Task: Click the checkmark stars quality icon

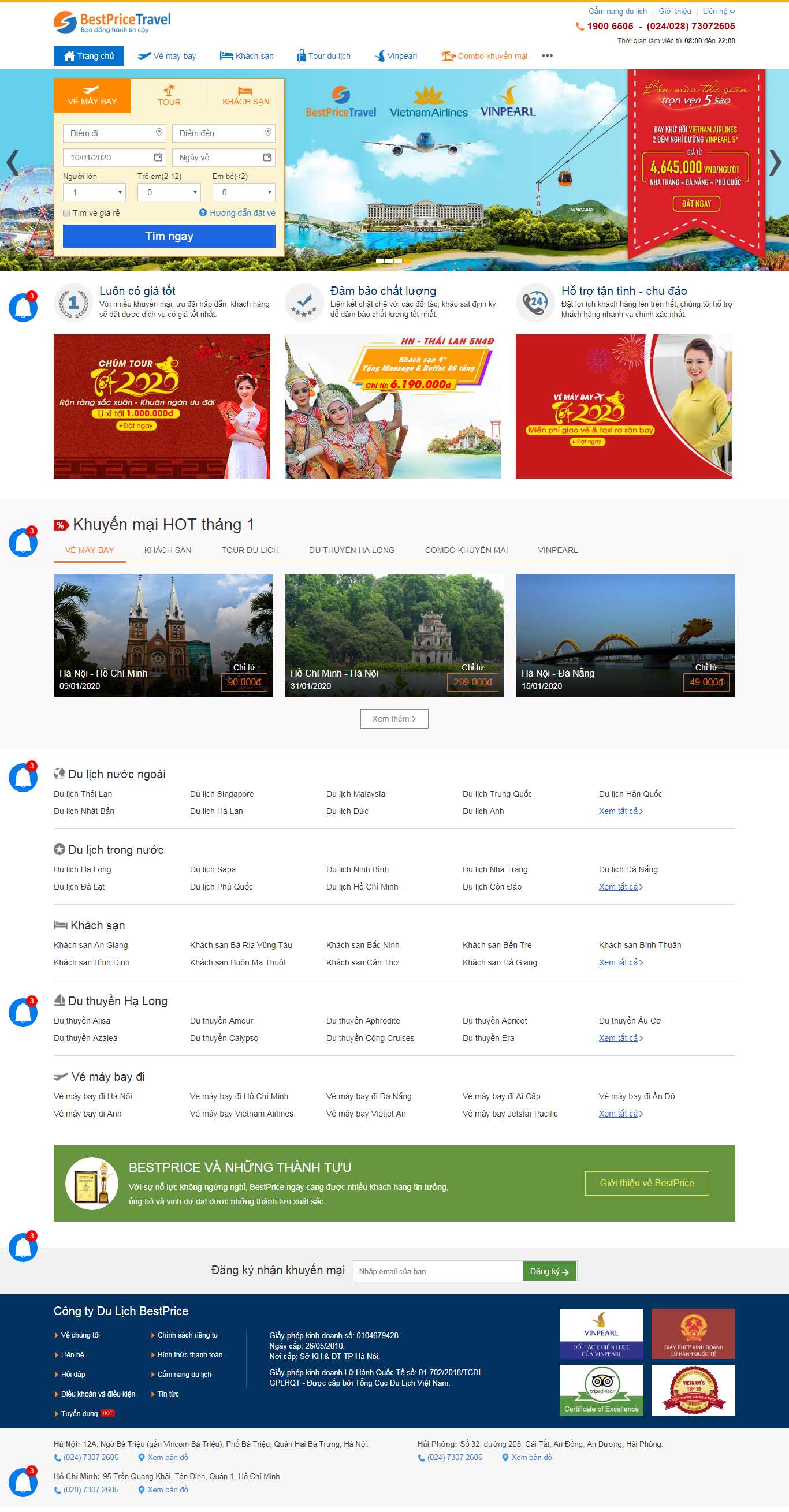Action: coord(304,303)
